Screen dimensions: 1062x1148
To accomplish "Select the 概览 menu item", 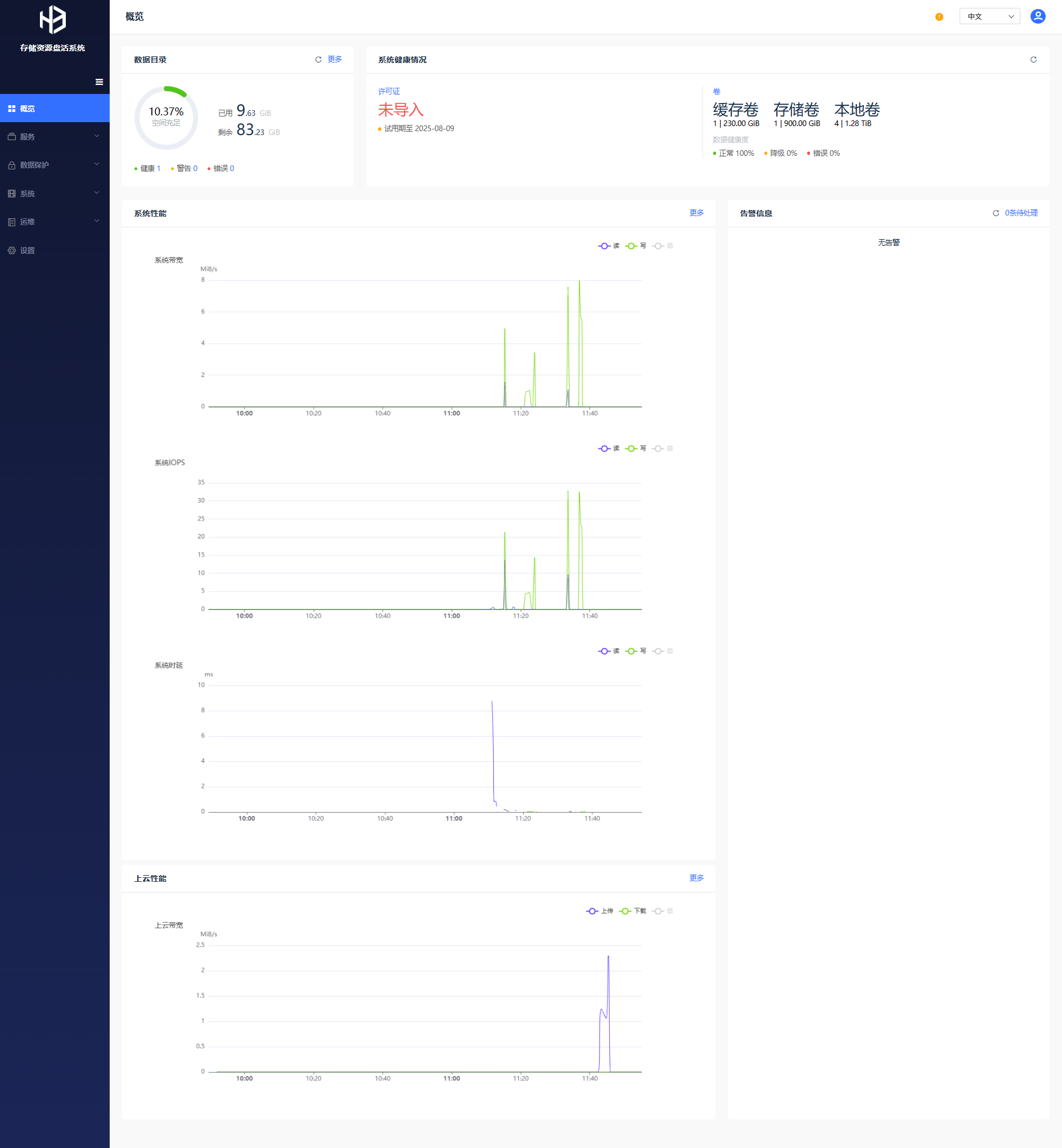I will click(x=55, y=108).
